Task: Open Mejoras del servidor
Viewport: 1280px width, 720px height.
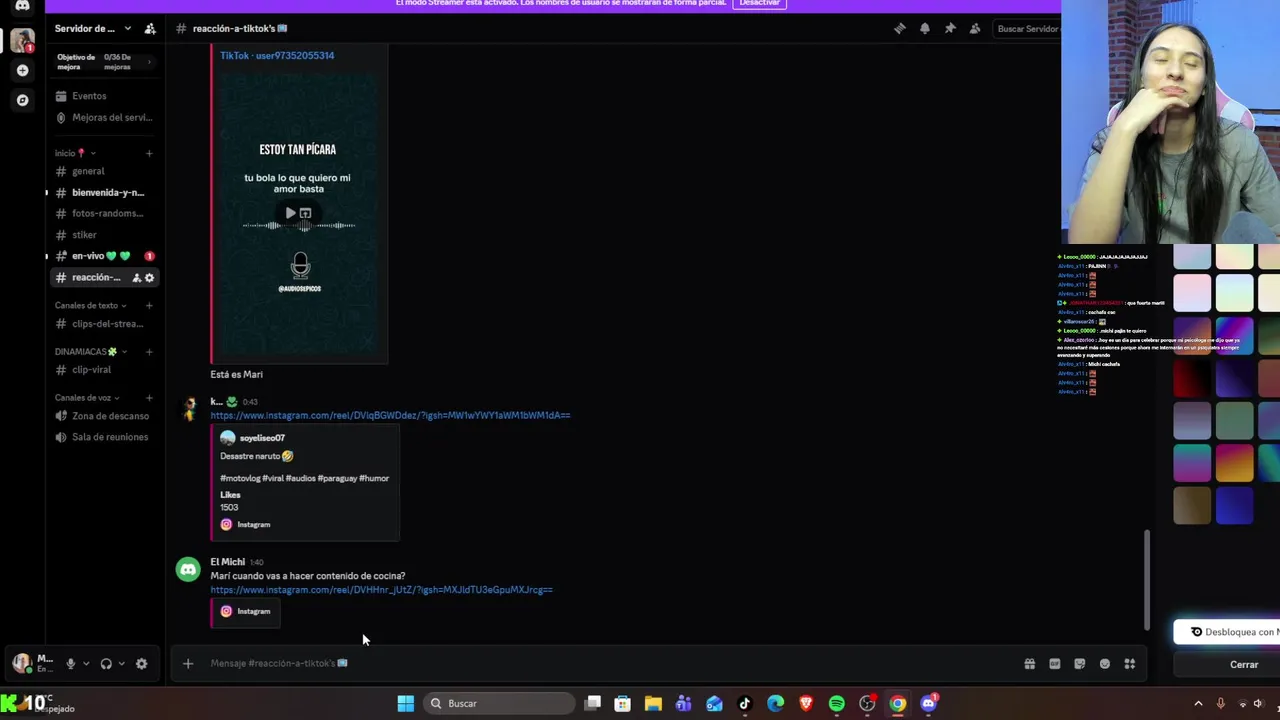Action: click(104, 118)
